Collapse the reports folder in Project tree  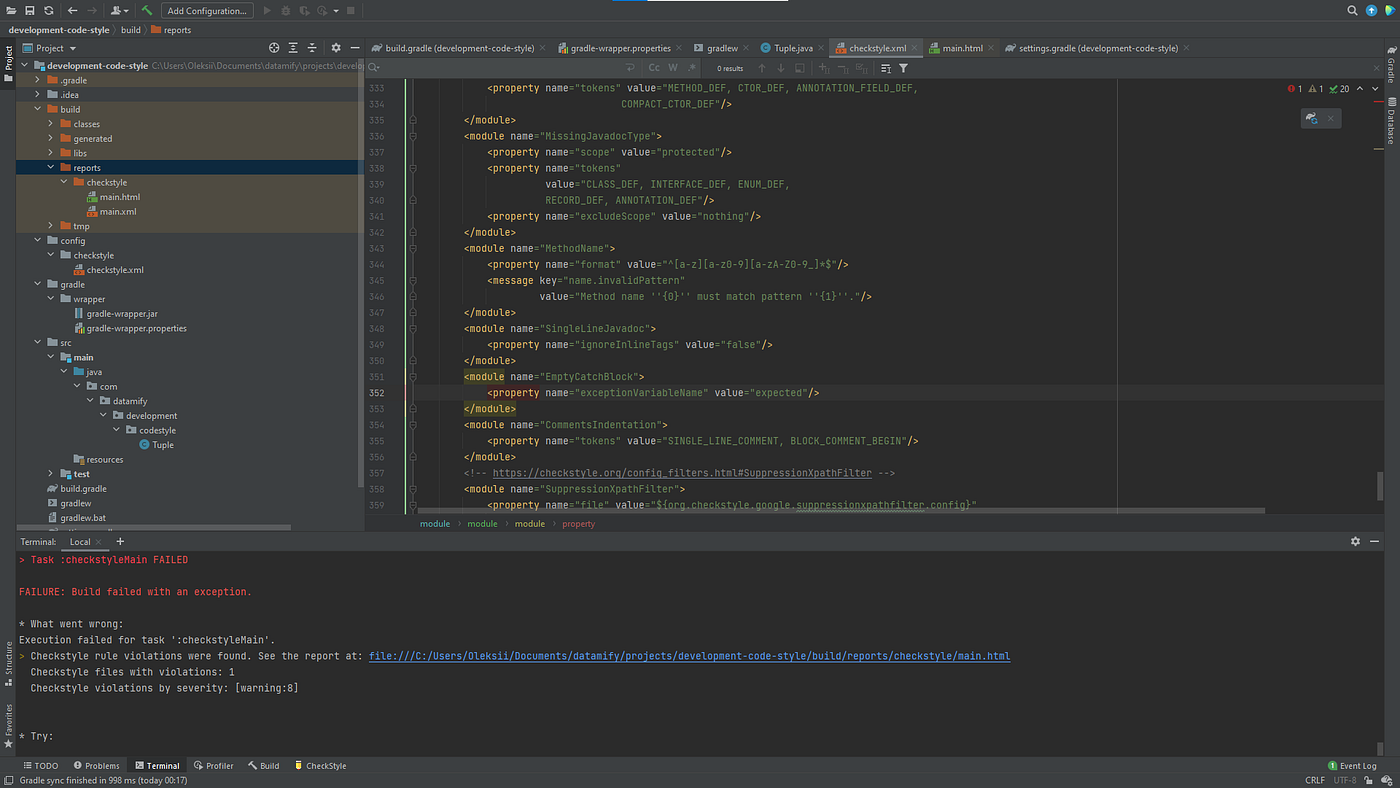[50, 167]
